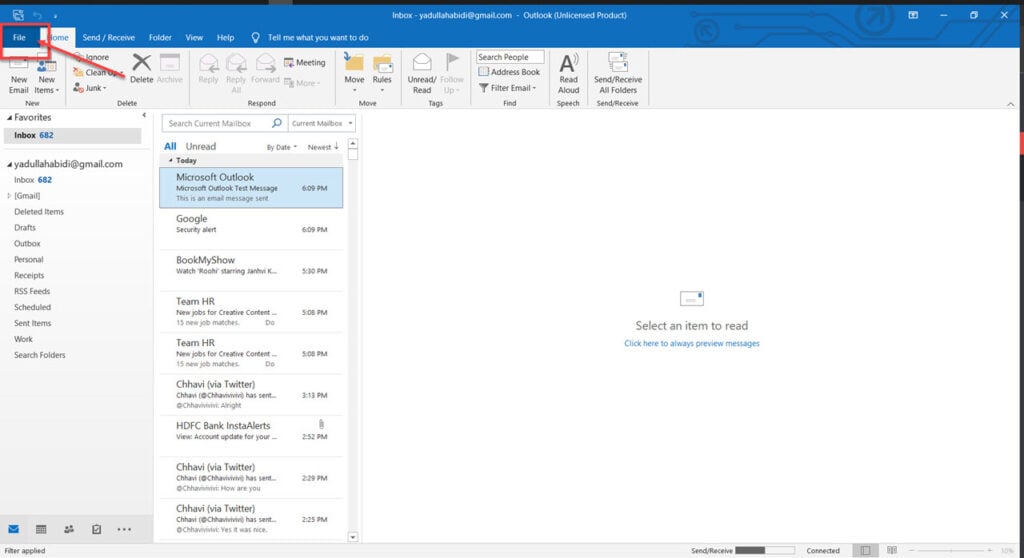Switch to the Send / Receive tab

(x=108, y=37)
